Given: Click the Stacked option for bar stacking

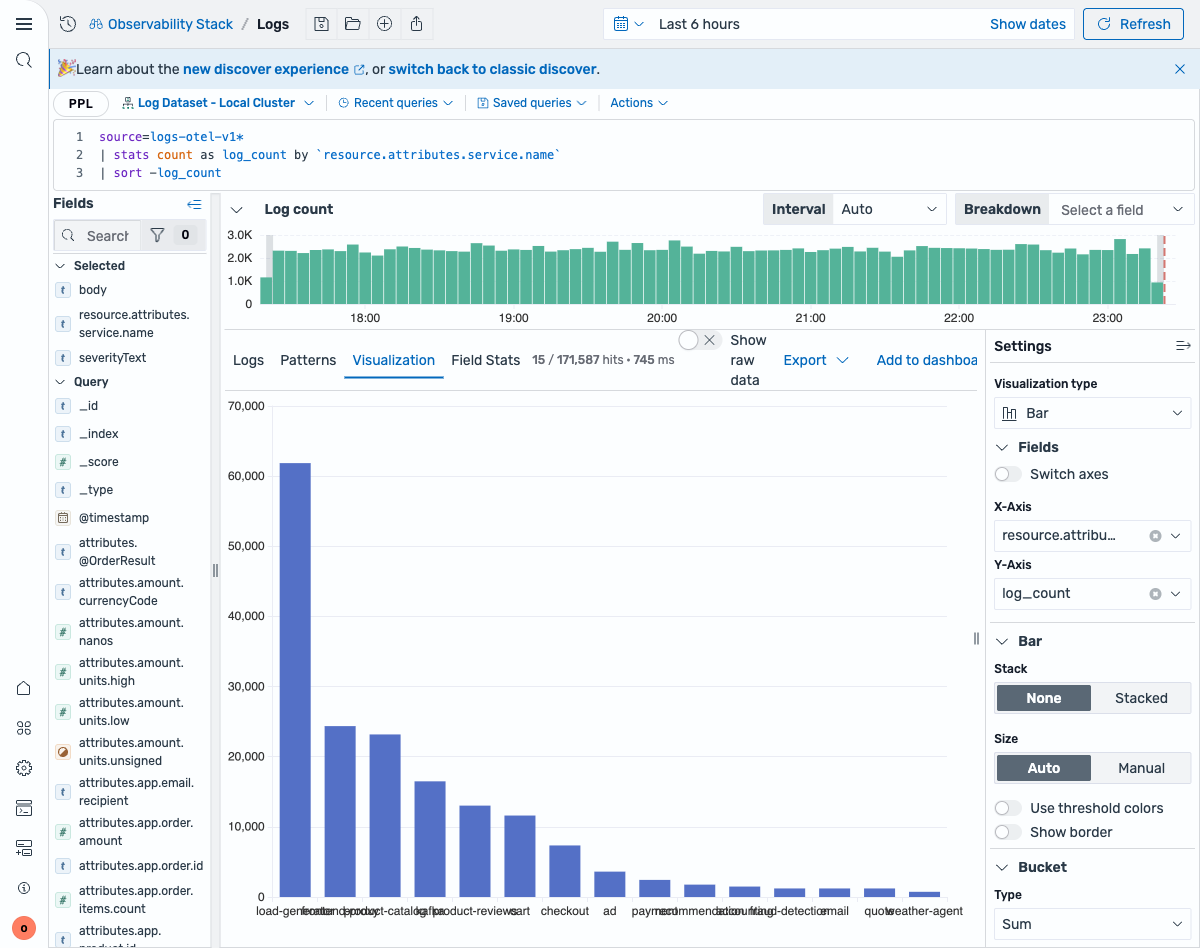Looking at the screenshot, I should (x=1140, y=697).
